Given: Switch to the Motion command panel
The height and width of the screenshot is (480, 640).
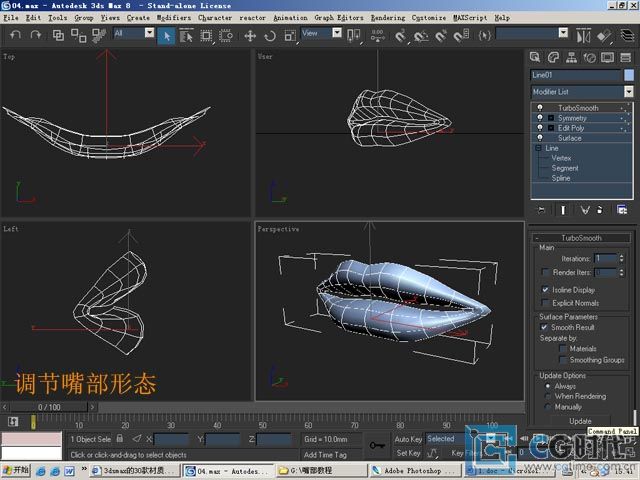Looking at the screenshot, I should (x=589, y=58).
